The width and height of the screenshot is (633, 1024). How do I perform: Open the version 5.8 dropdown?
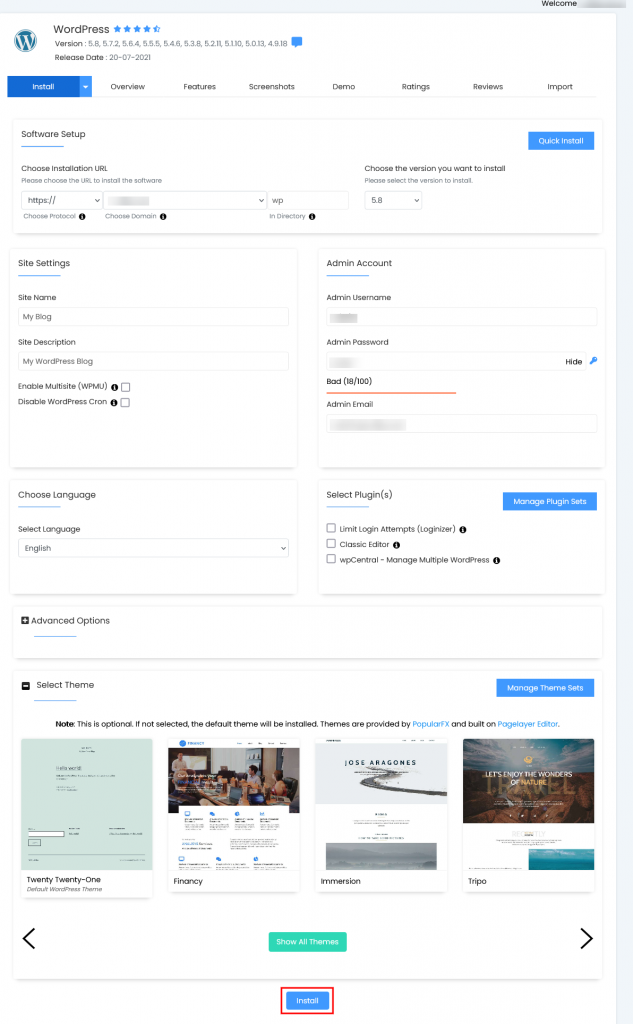pyautogui.click(x=393, y=200)
